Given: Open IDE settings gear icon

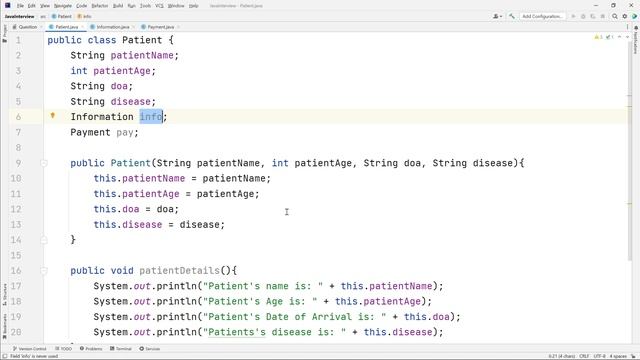Looking at the screenshot, I should point(624,16).
